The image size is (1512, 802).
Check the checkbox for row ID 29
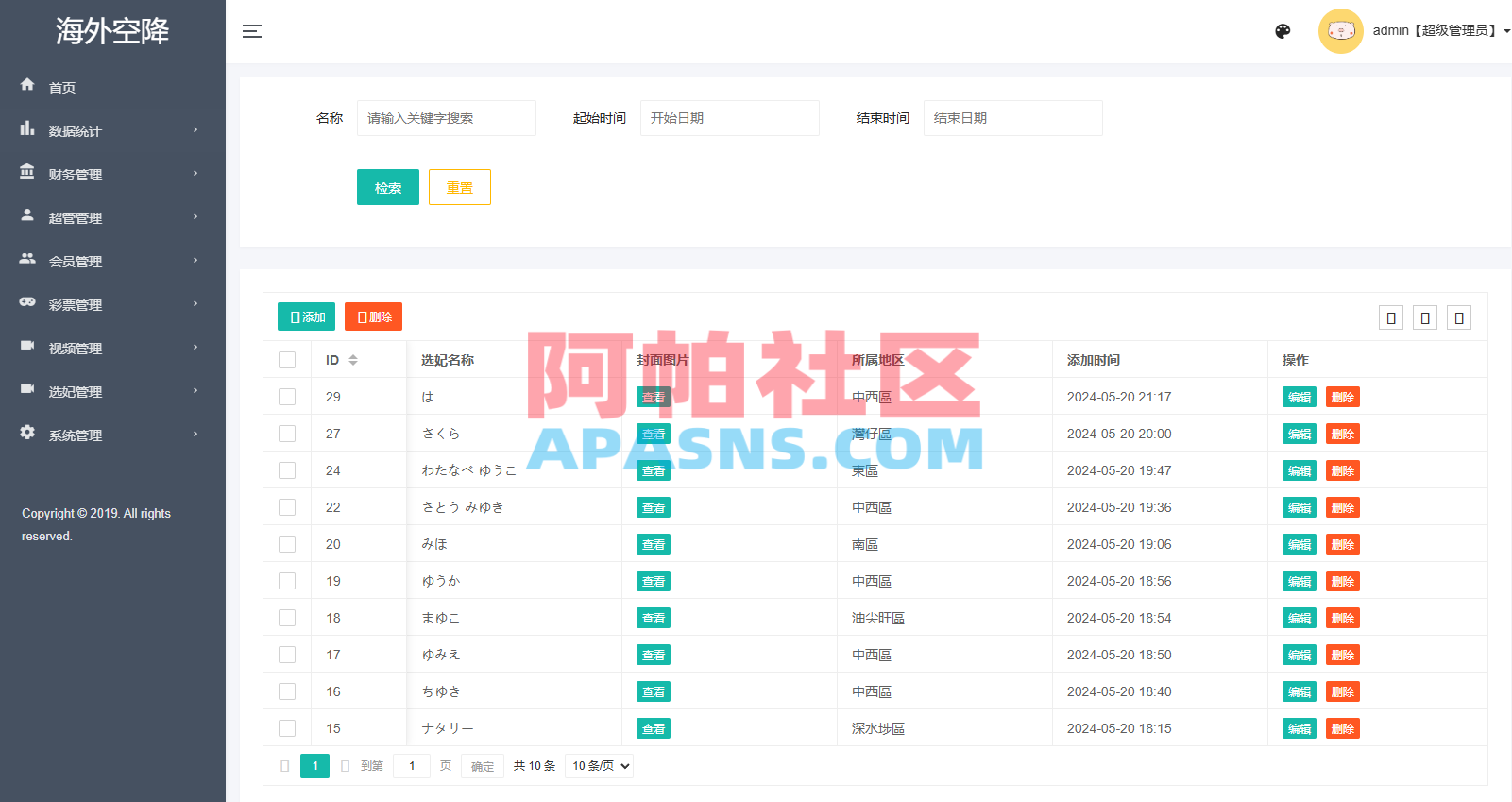[x=287, y=397]
